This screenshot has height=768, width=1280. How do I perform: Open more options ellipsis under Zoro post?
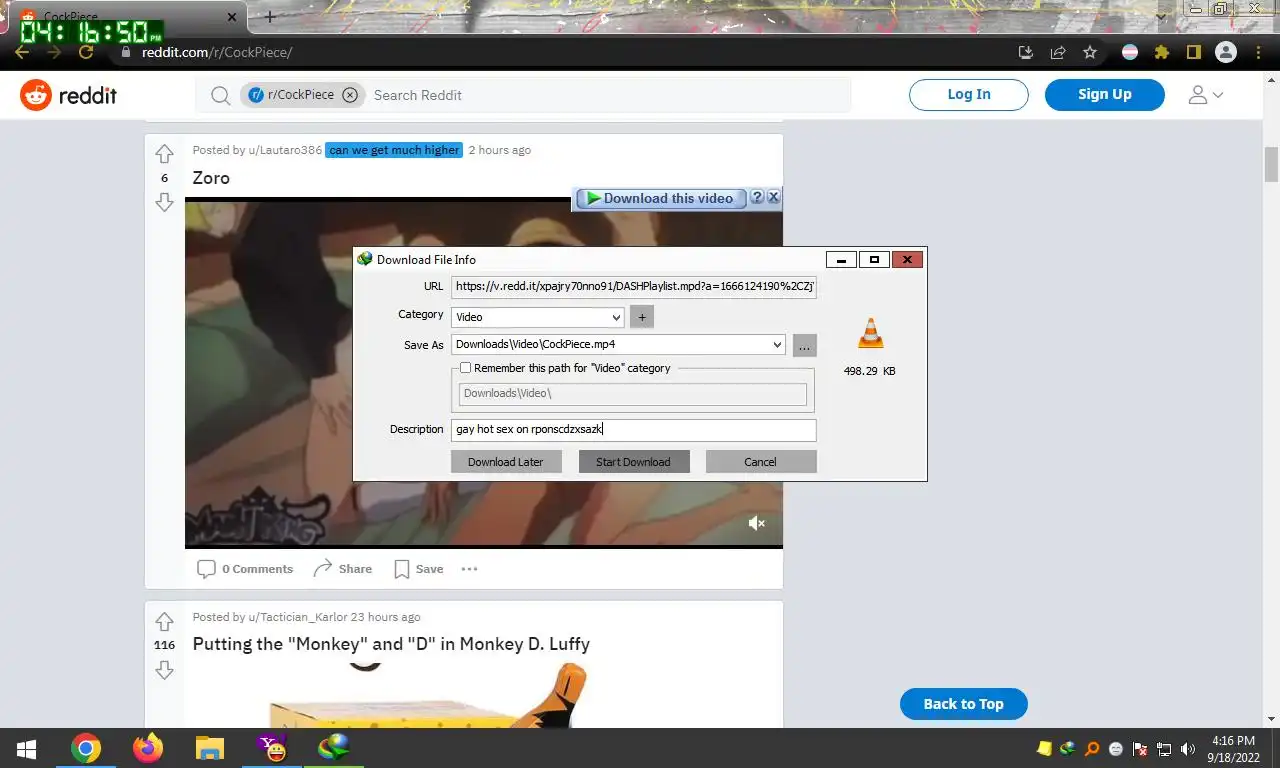(469, 569)
